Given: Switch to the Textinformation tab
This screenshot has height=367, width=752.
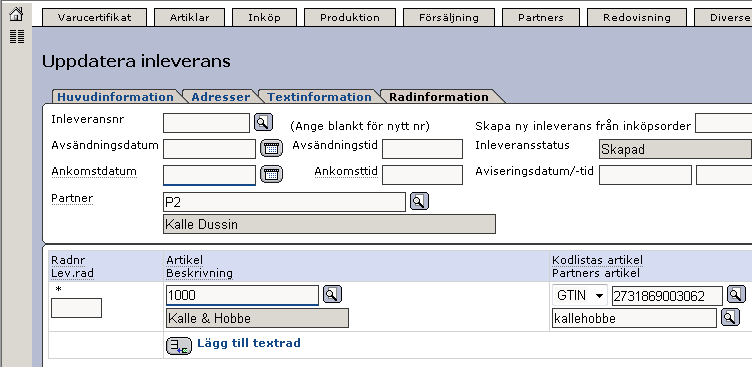Looking at the screenshot, I should 319,97.
